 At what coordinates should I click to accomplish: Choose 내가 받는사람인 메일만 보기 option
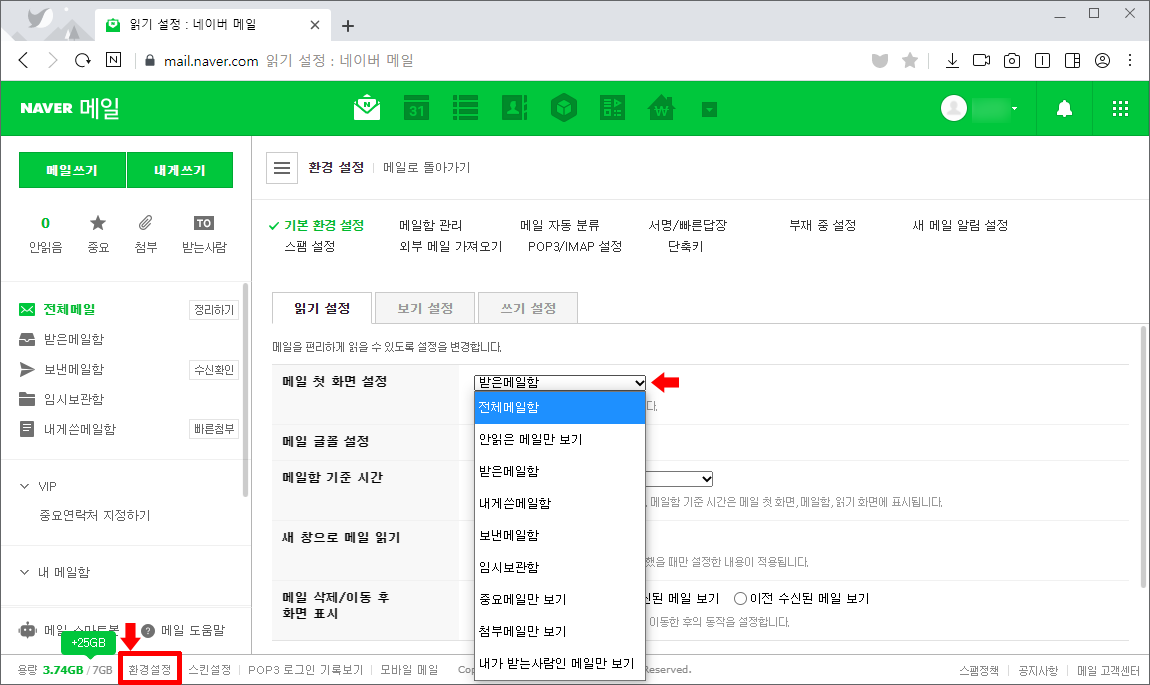click(x=560, y=663)
